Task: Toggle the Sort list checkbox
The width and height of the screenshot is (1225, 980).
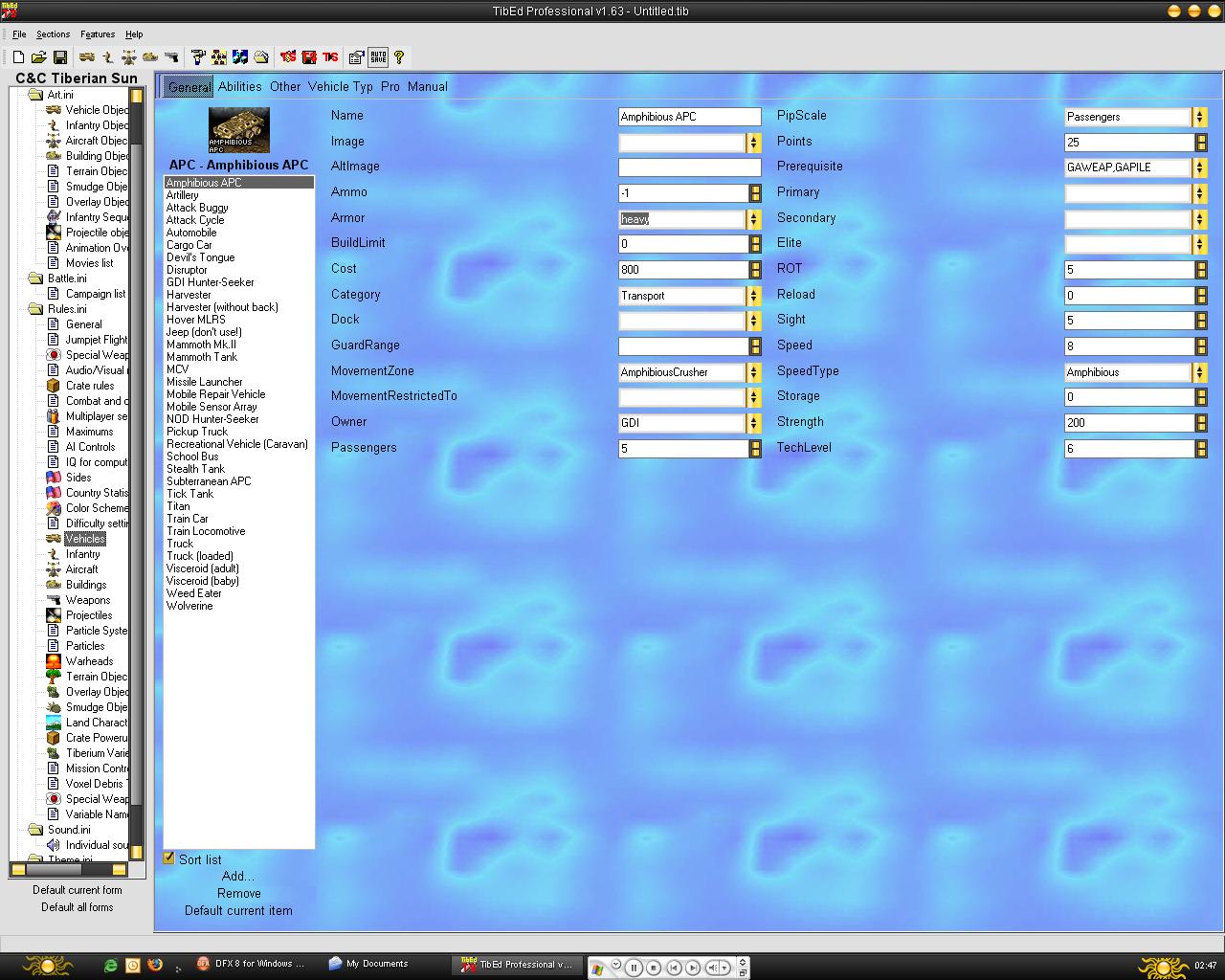Action: click(169, 858)
